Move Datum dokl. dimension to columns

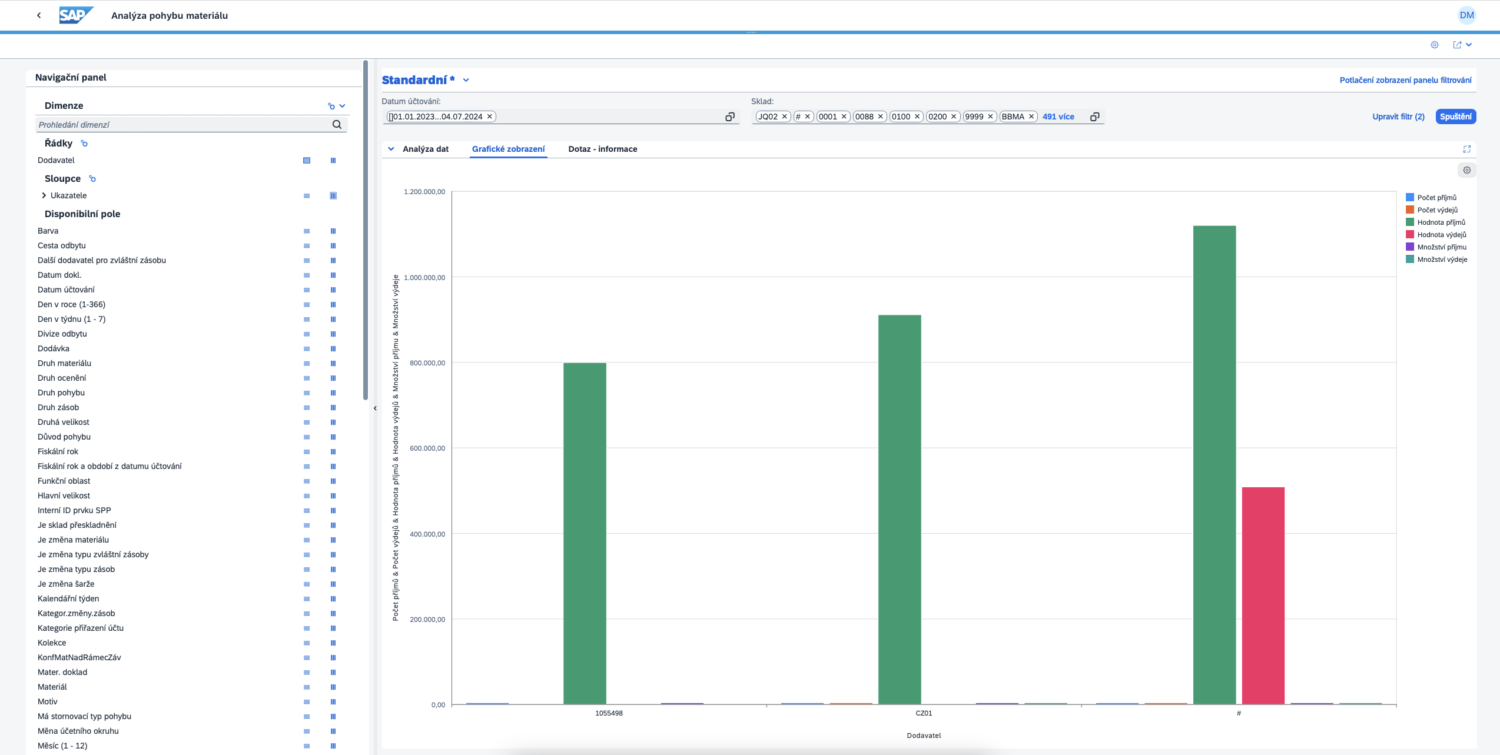[333, 275]
